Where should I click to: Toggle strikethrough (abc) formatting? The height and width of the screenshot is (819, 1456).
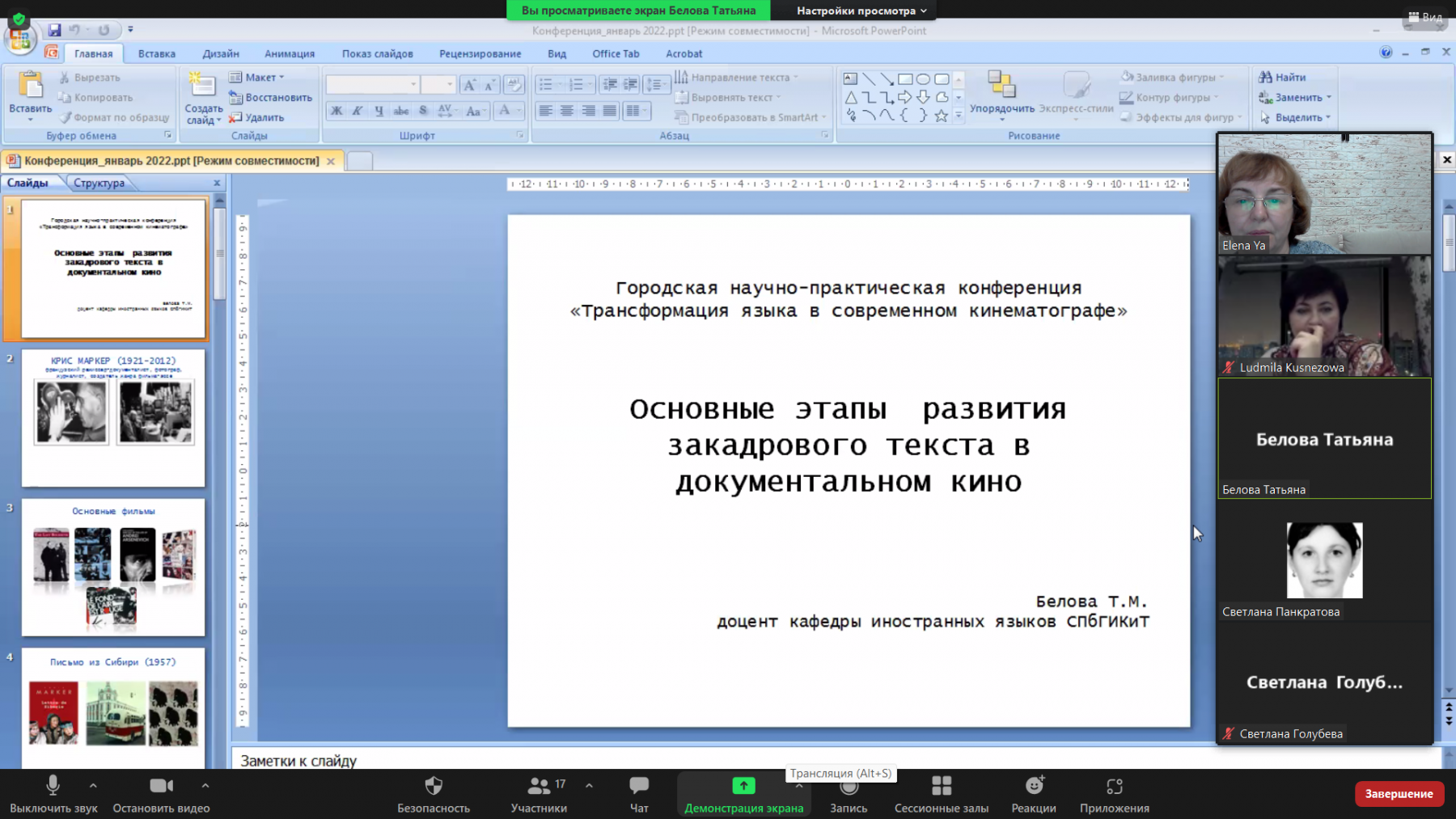[x=400, y=111]
